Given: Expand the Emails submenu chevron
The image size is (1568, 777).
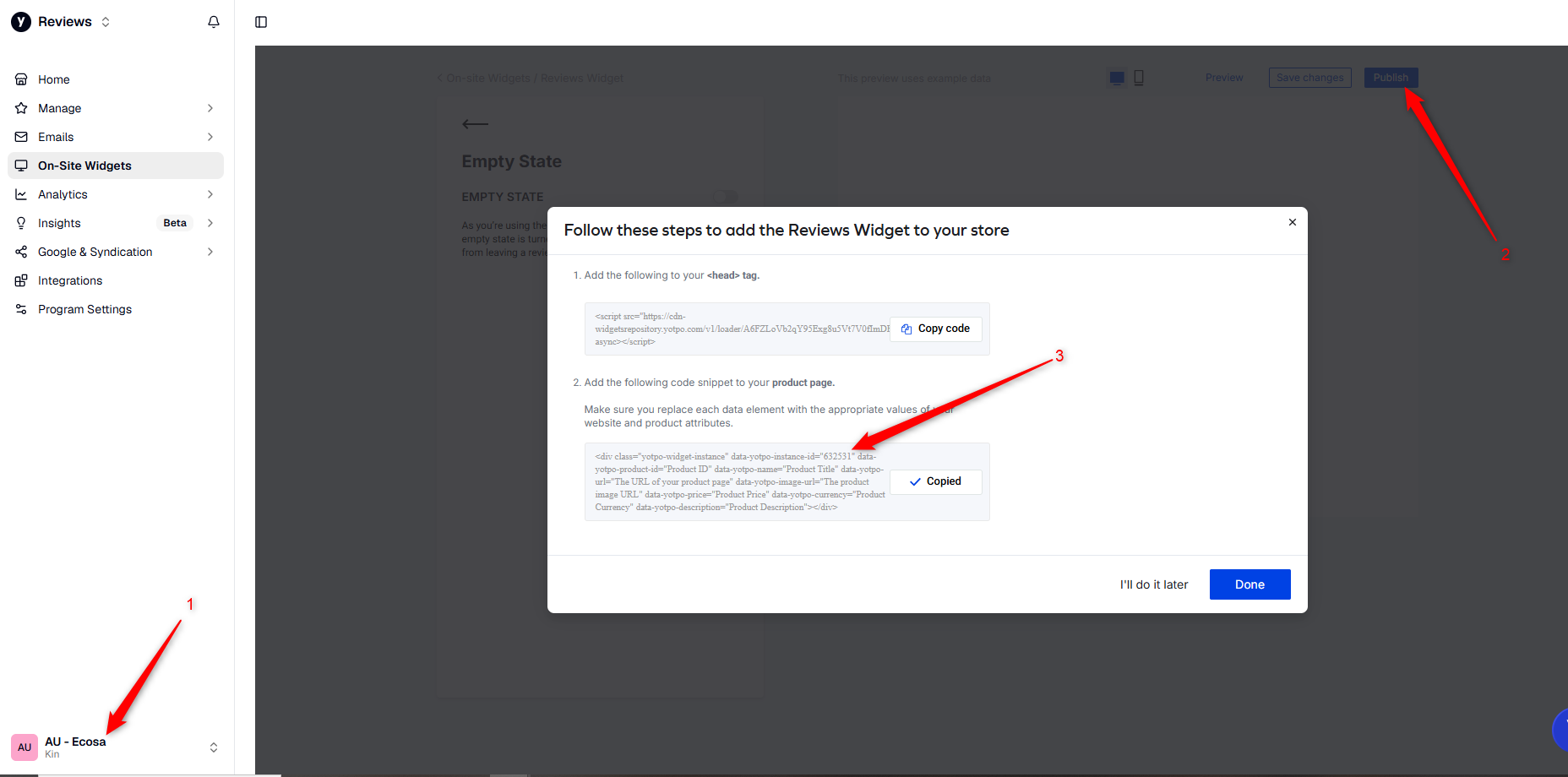Looking at the screenshot, I should click(x=210, y=137).
